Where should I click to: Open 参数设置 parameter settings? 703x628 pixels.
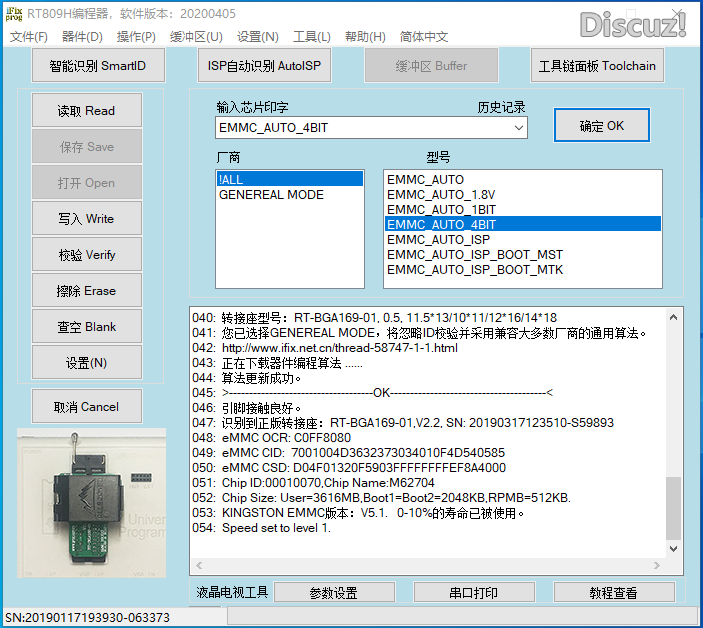point(333,593)
